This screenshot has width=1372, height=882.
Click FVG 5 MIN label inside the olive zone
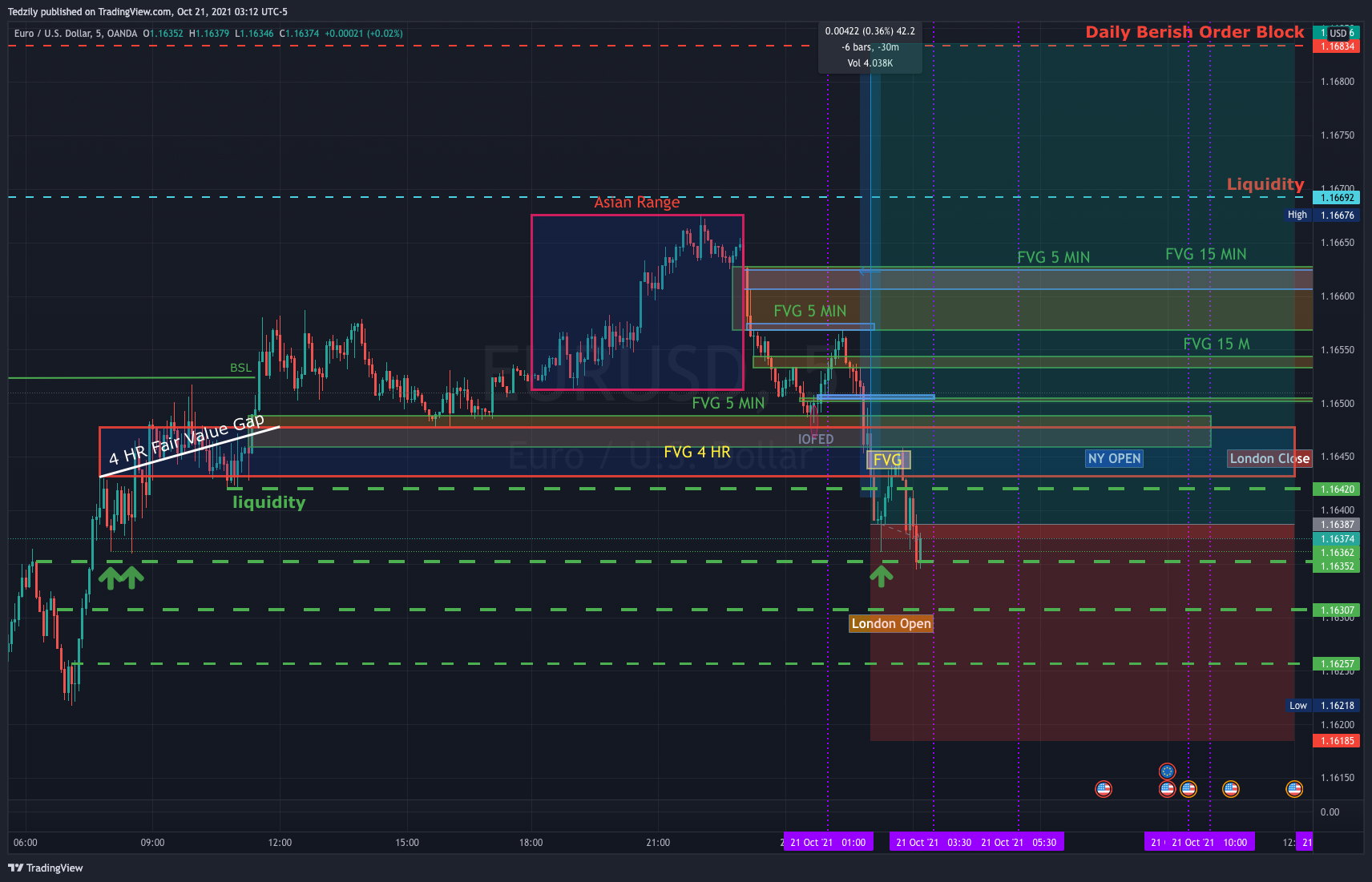809,311
